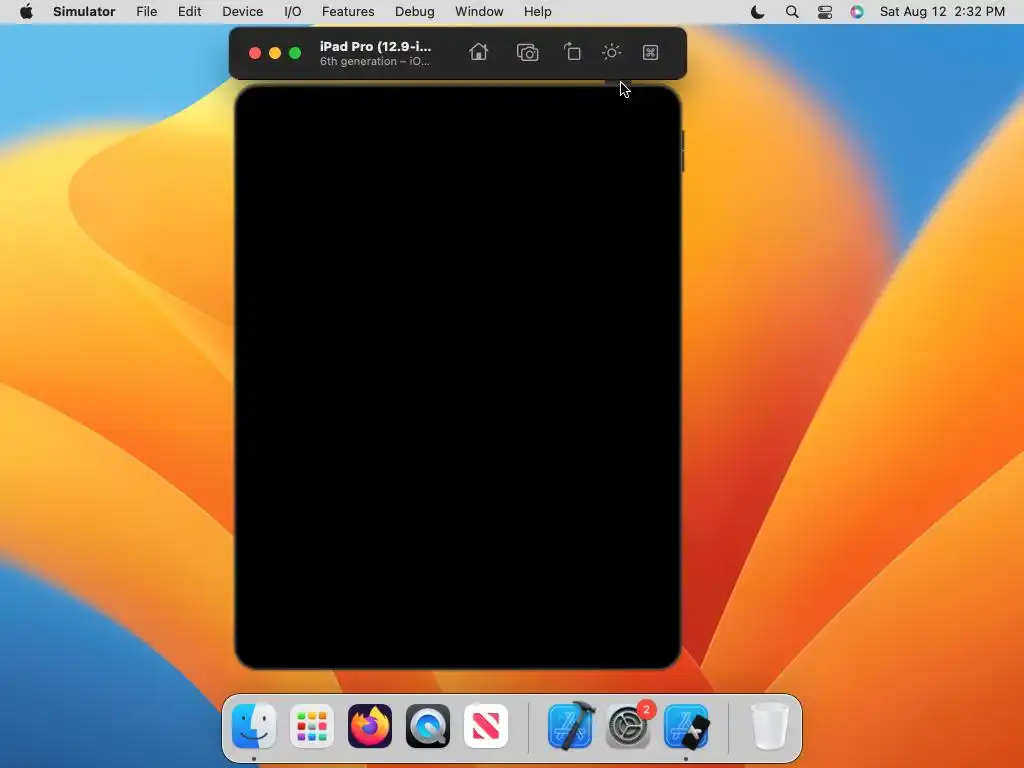Open the File menu

point(146,12)
